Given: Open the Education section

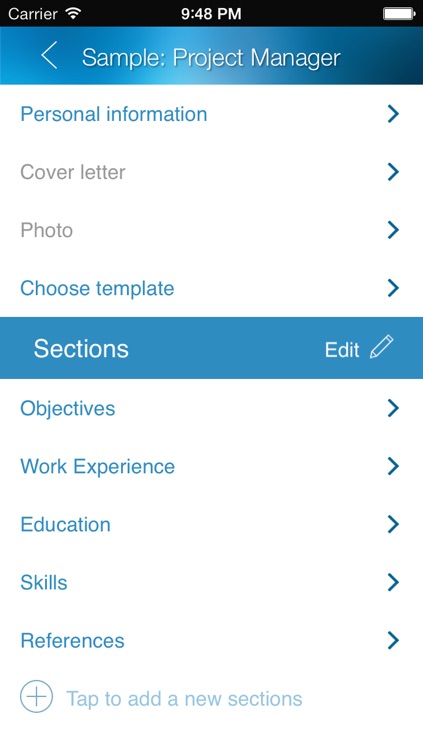Looking at the screenshot, I should click(x=212, y=524).
